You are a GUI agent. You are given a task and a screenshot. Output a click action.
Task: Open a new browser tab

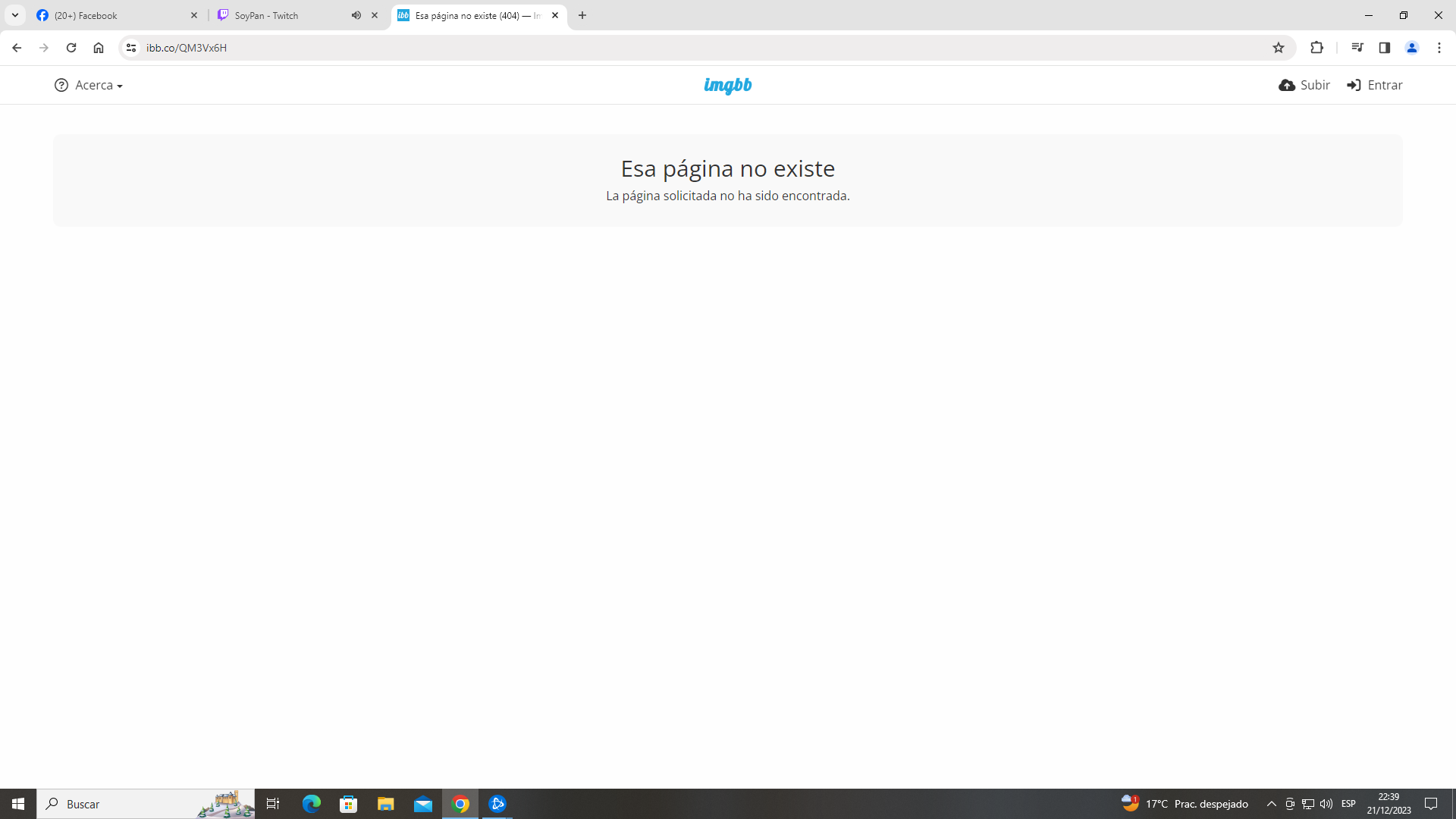tap(582, 15)
